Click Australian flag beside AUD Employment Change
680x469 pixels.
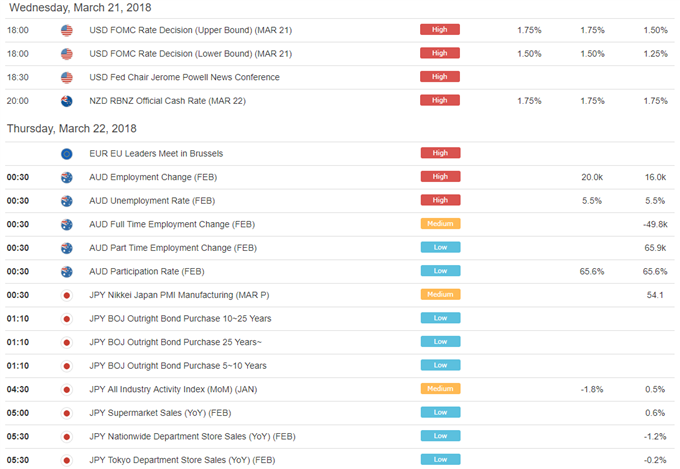(x=67, y=177)
